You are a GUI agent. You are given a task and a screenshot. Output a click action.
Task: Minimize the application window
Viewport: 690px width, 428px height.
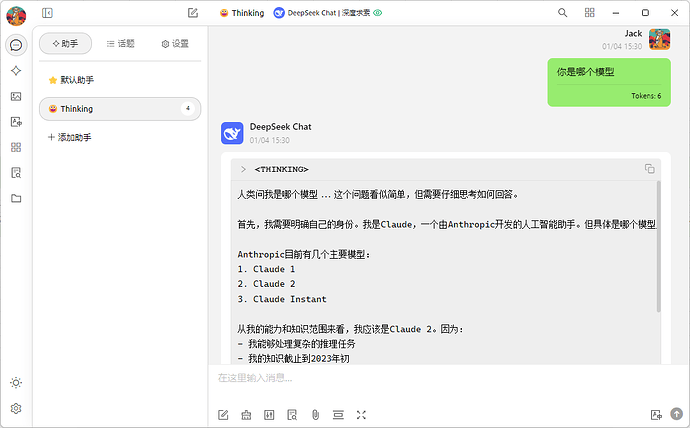pyautogui.click(x=616, y=13)
